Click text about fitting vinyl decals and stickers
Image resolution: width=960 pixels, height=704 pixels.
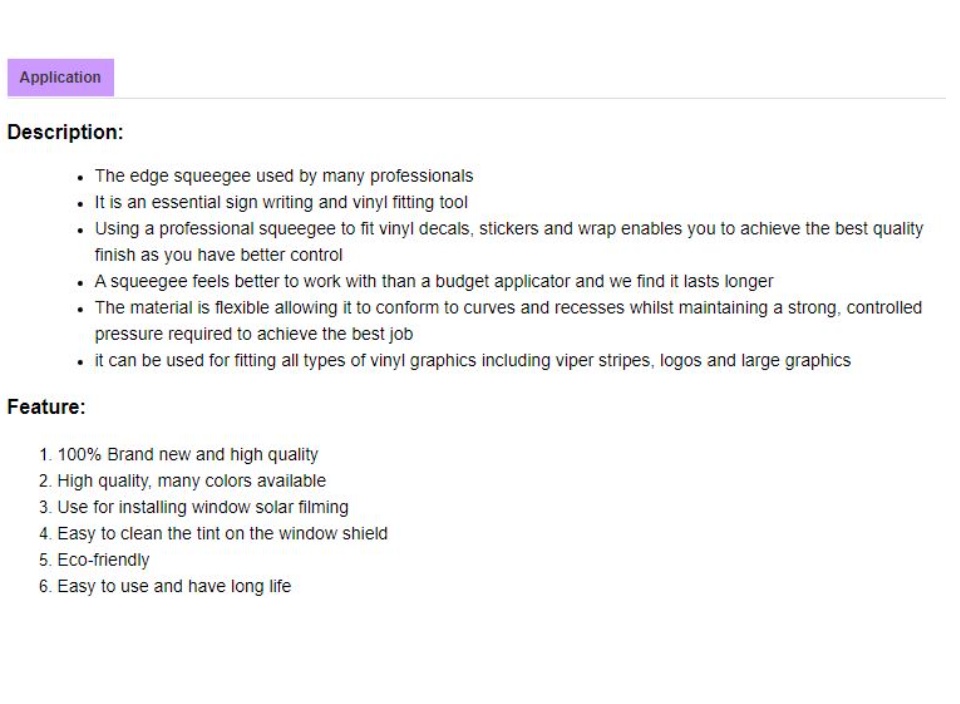point(509,229)
